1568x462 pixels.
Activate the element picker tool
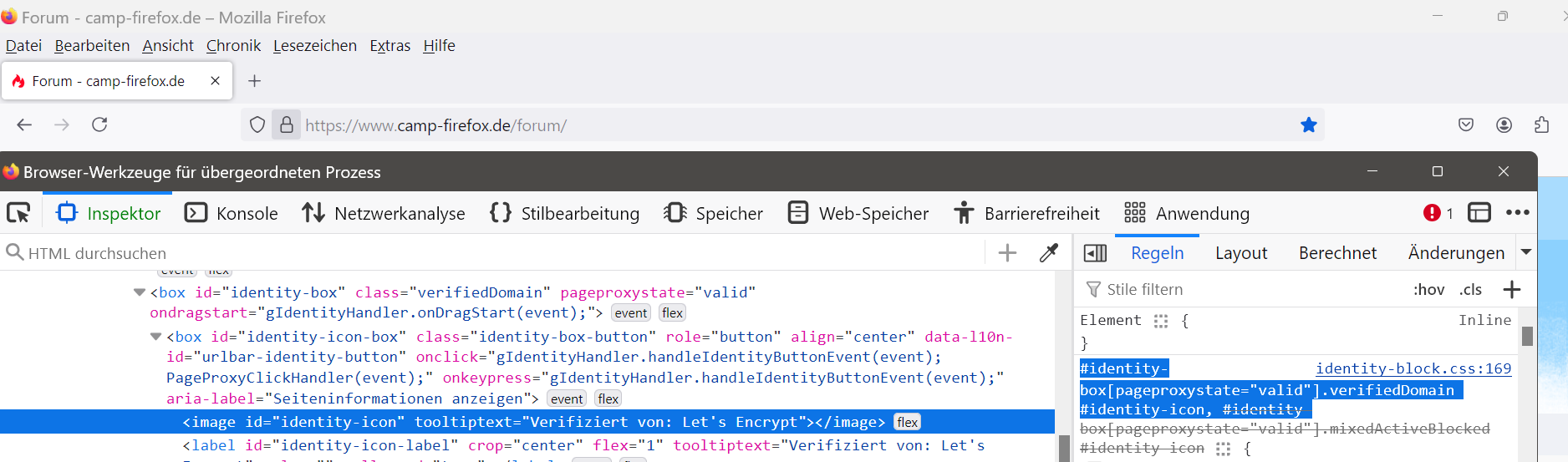point(18,213)
